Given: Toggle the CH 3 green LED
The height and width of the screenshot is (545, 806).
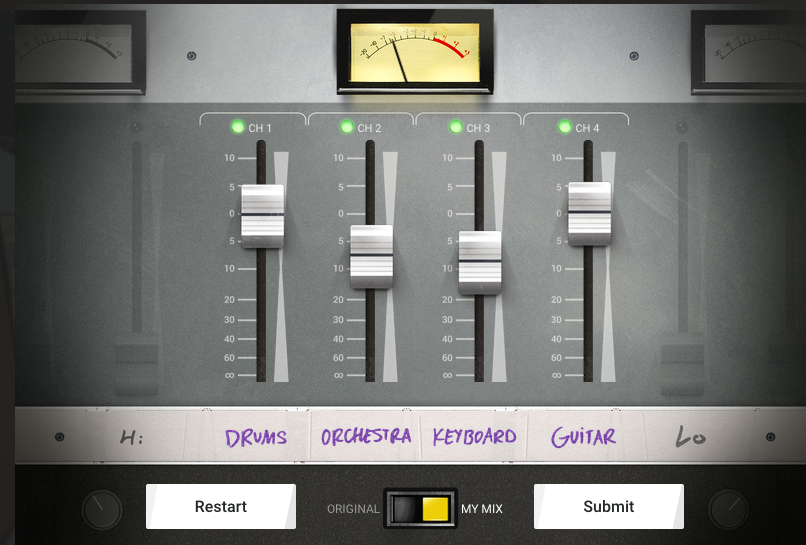Looking at the screenshot, I should click(456, 126).
